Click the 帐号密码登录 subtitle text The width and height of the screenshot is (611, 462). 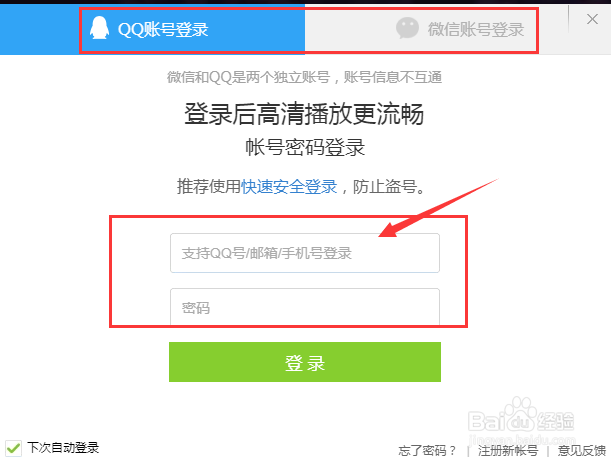tap(305, 147)
